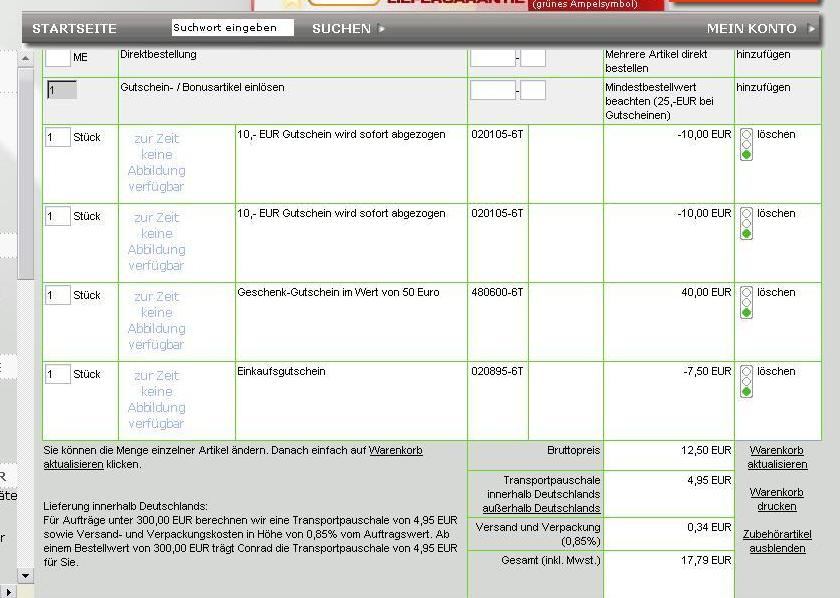Click quantity field of second 10,- EUR Gutschein
The width and height of the screenshot is (840, 598).
58,216
